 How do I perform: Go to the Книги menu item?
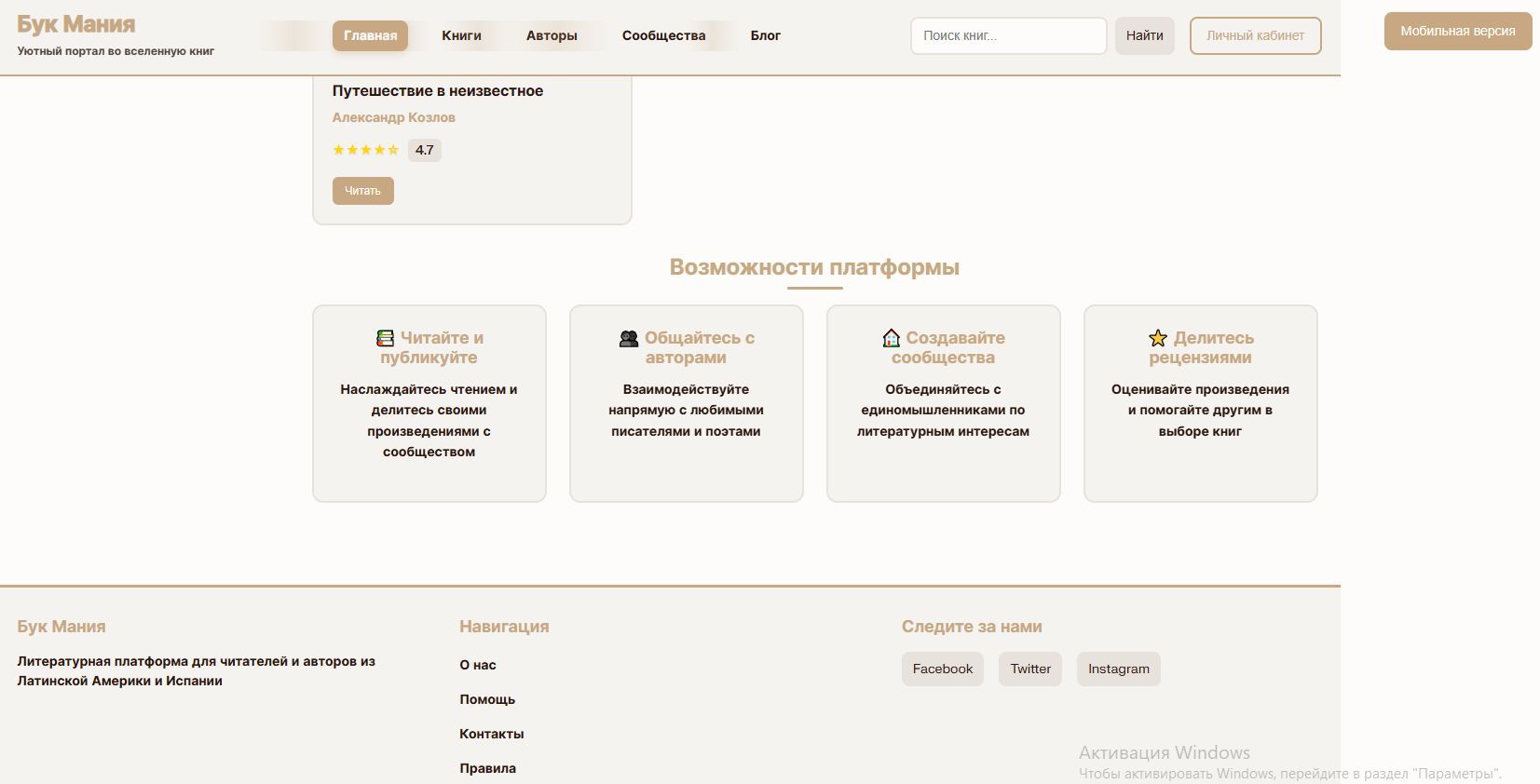click(461, 35)
